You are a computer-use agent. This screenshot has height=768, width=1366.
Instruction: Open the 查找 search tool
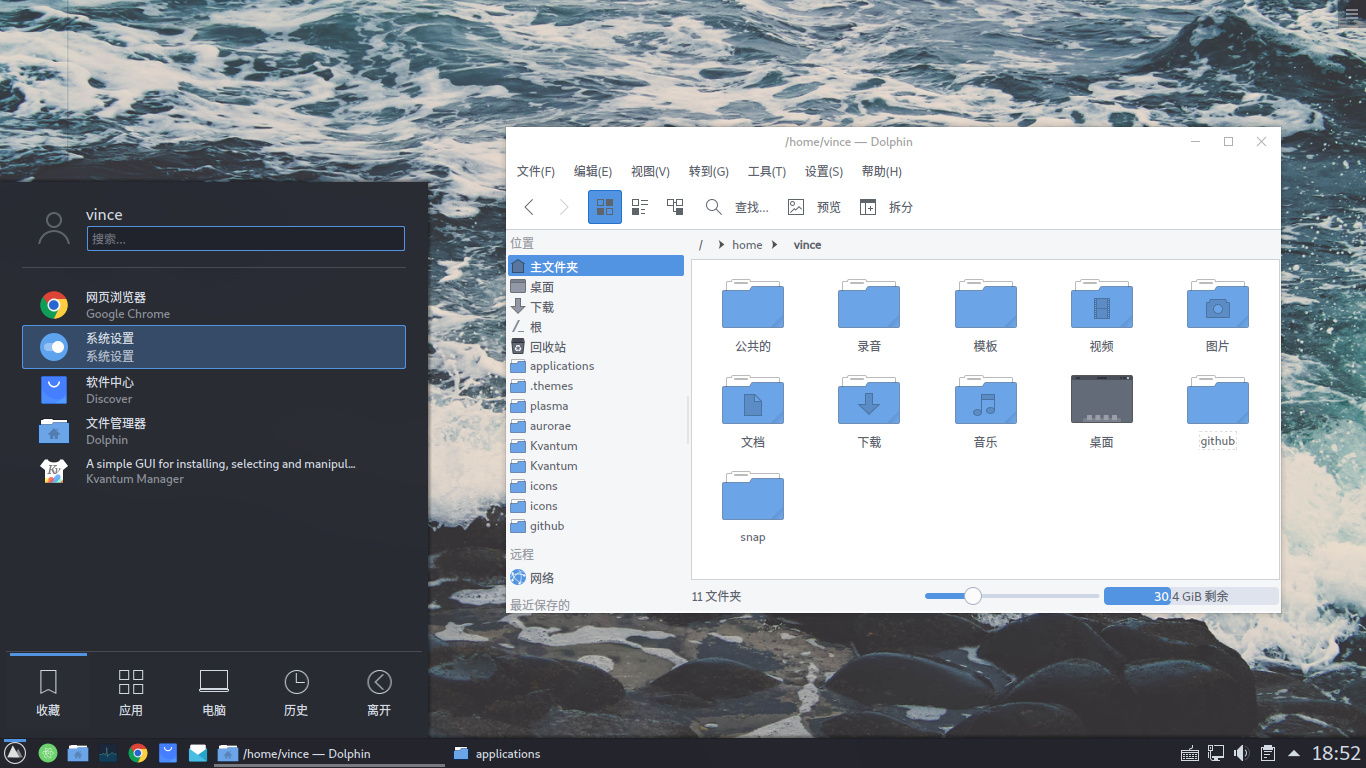click(x=737, y=207)
